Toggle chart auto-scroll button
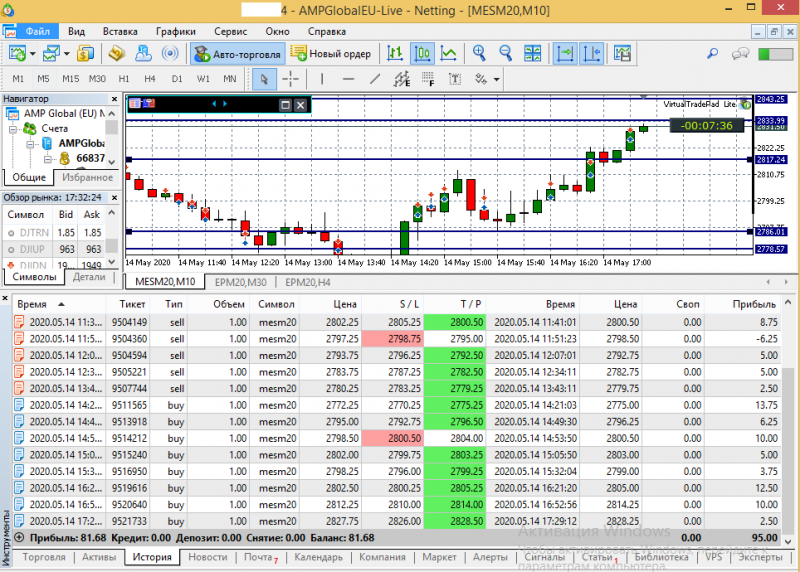This screenshot has height=572, width=800. (566, 53)
